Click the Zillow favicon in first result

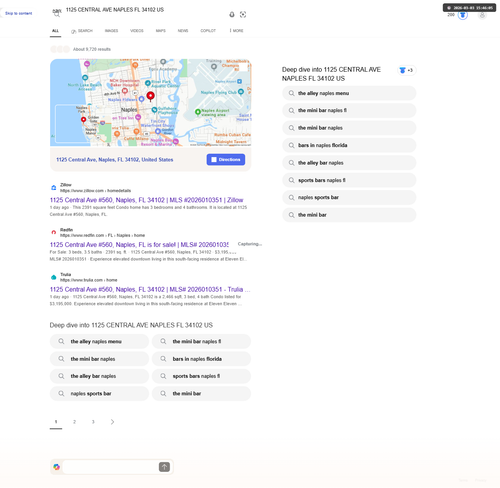(x=53, y=188)
